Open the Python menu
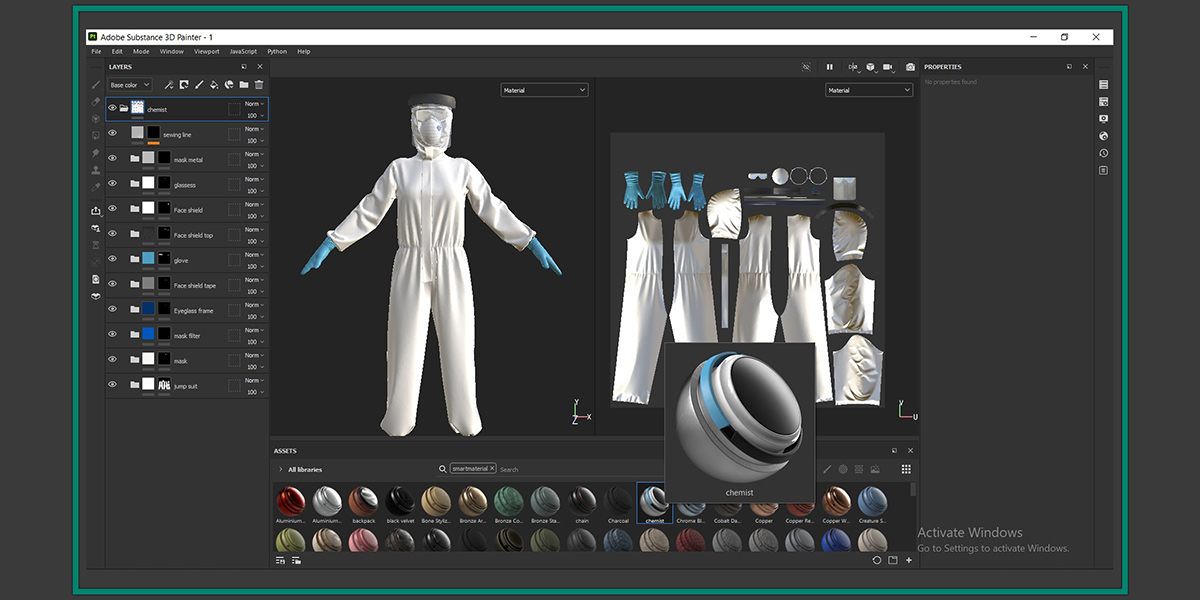This screenshot has height=600, width=1200. (x=276, y=51)
